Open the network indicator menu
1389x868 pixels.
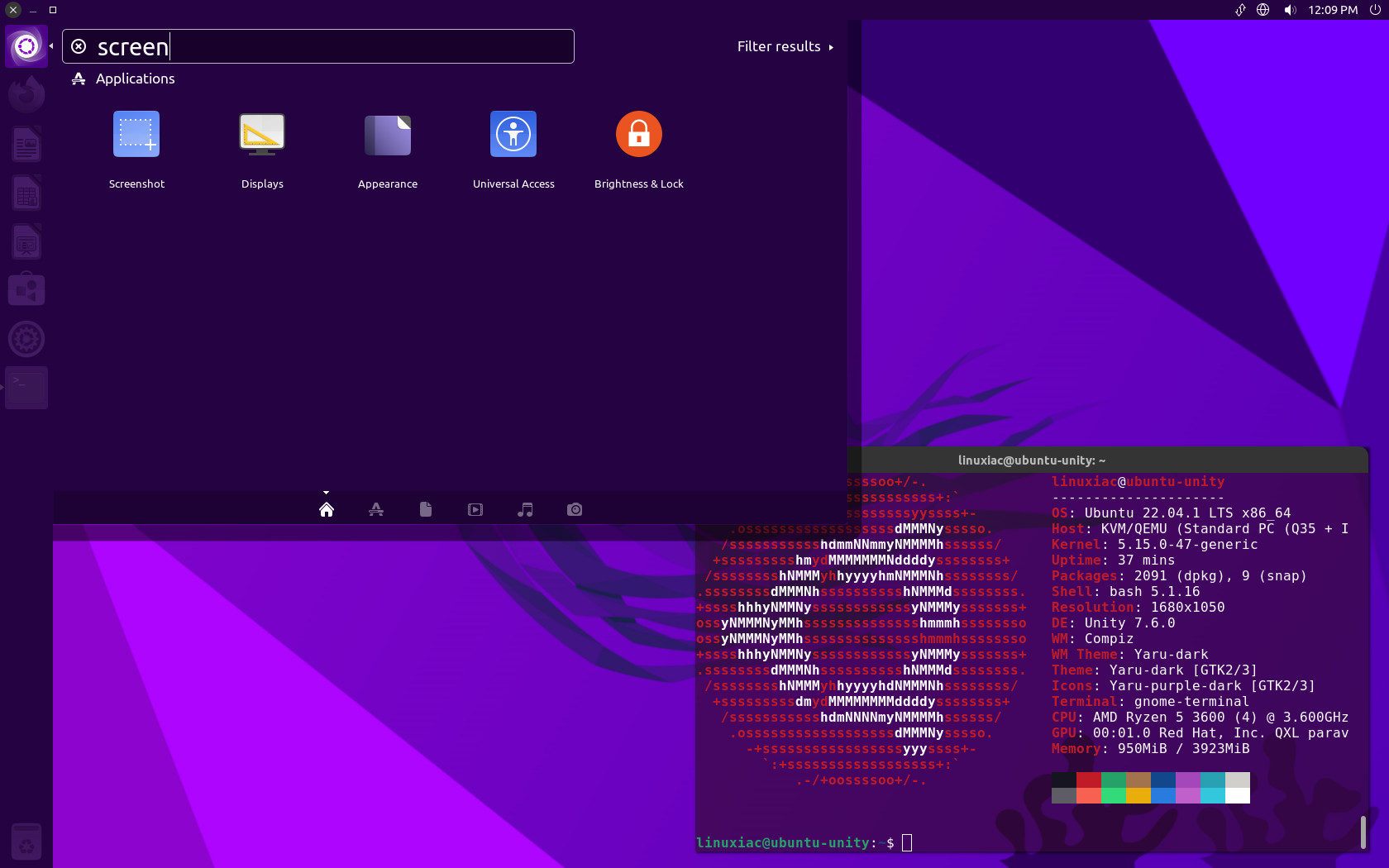pos(1240,10)
